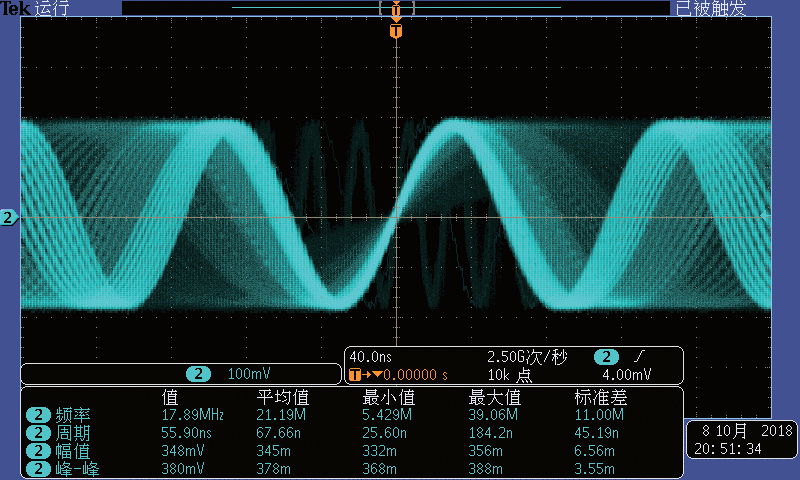Select the 周期 measurement row label
The image size is (800, 480).
(76, 433)
